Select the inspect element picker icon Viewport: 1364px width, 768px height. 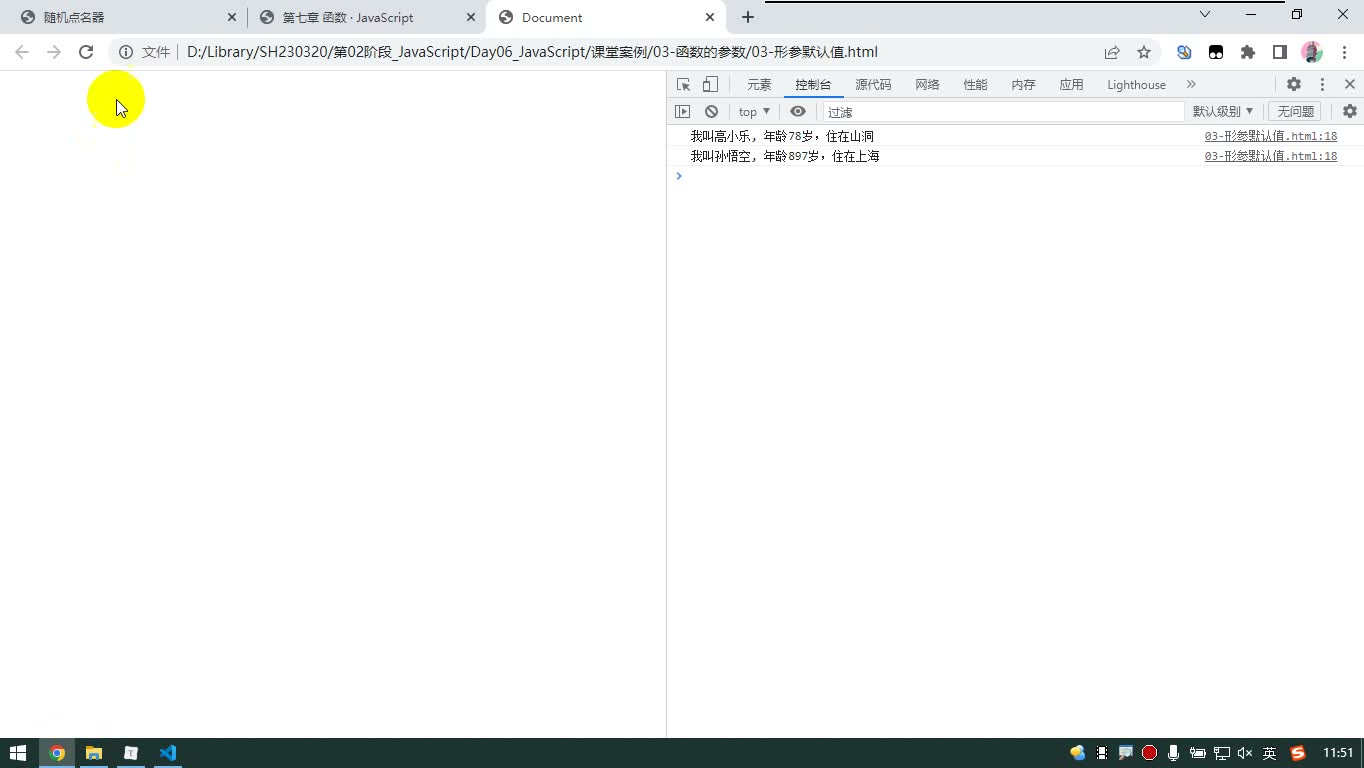[x=683, y=85]
